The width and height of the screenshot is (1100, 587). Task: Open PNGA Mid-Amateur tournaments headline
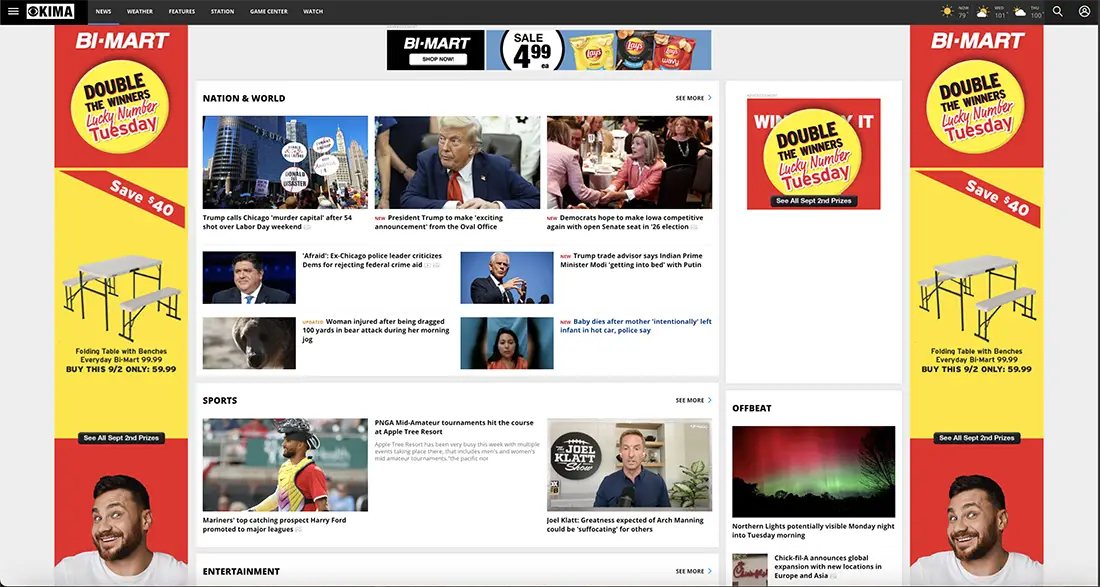pos(454,428)
